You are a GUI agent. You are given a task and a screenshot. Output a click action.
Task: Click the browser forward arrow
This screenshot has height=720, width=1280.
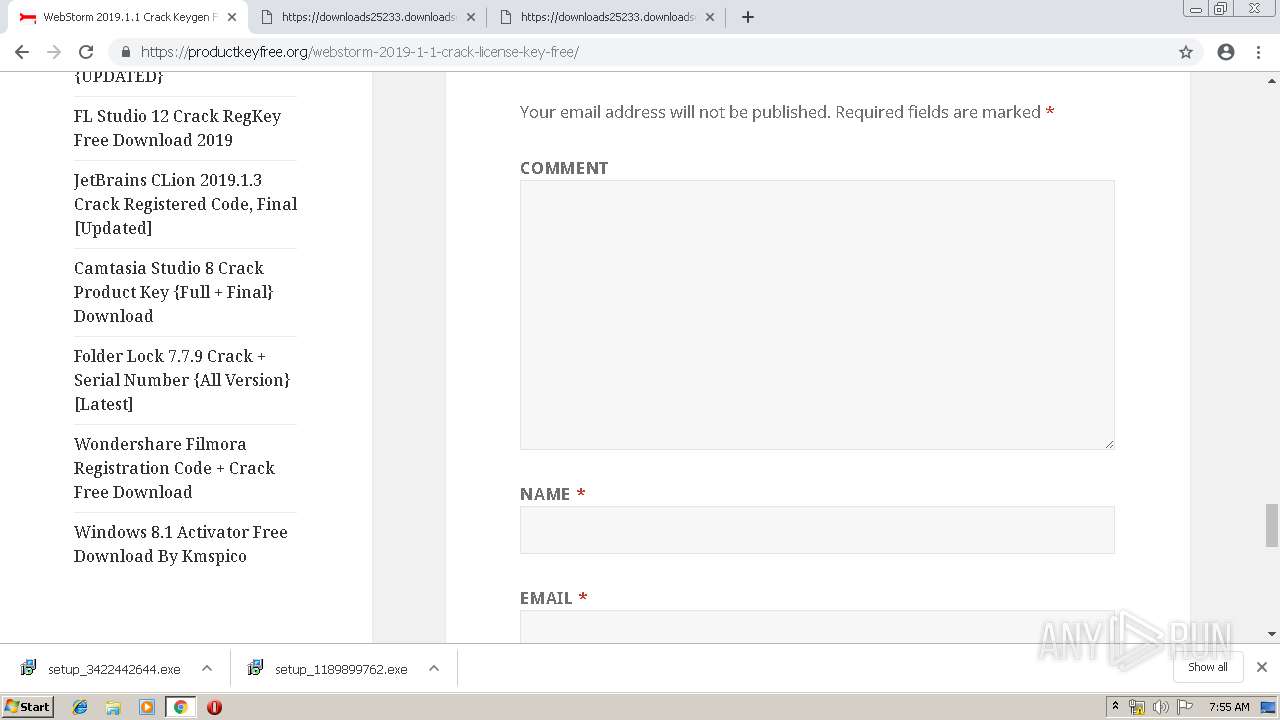54,52
